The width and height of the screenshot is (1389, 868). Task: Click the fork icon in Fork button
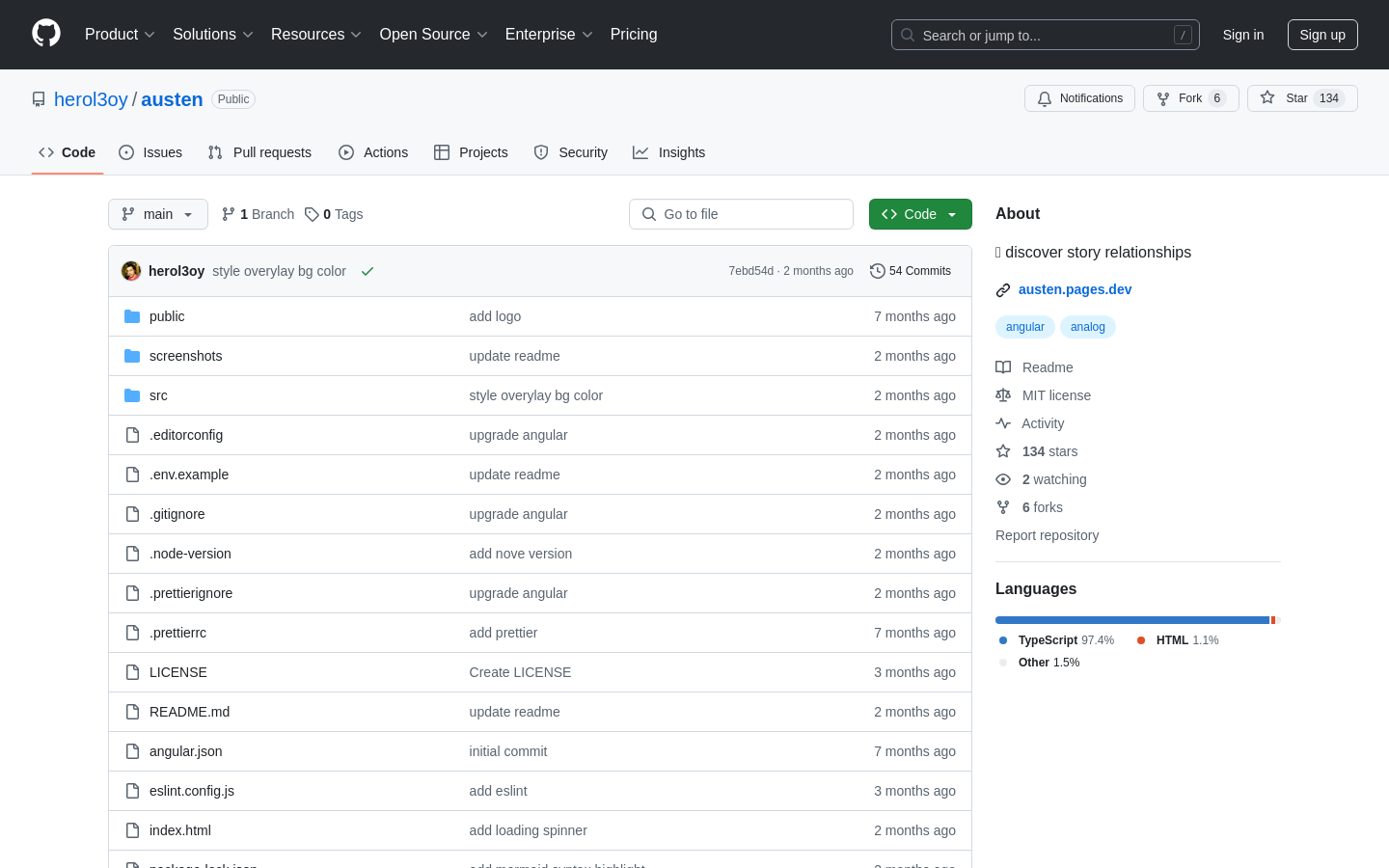click(x=1163, y=98)
